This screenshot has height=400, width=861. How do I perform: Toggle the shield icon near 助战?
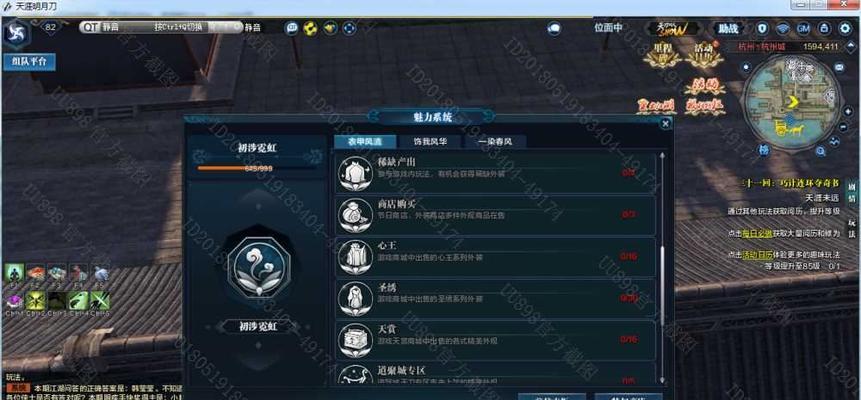[762, 28]
